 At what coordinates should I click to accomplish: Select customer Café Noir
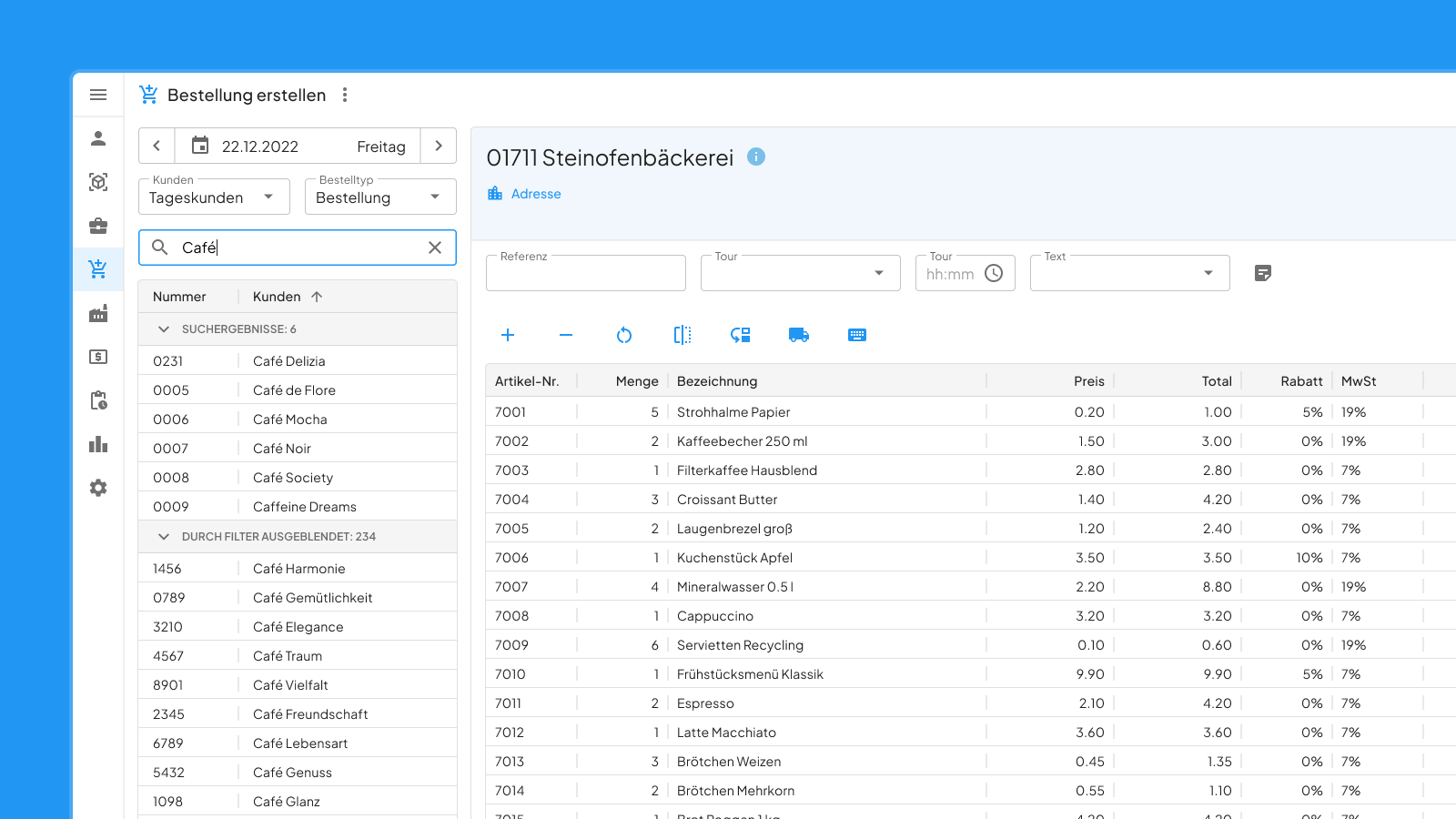coord(298,449)
